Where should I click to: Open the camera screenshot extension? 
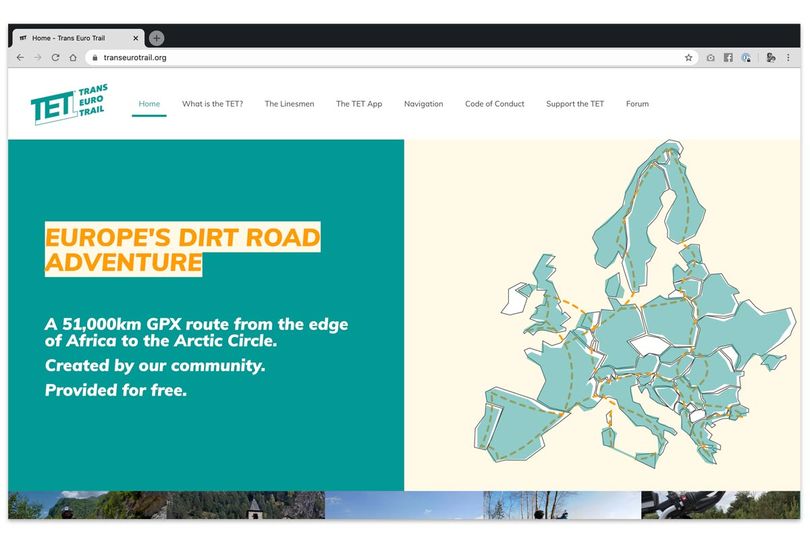coord(711,57)
